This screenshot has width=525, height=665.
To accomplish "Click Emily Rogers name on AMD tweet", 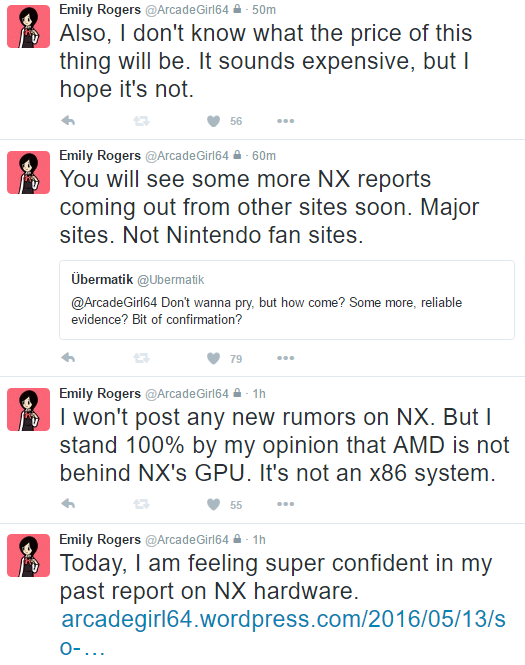I will coord(100,394).
